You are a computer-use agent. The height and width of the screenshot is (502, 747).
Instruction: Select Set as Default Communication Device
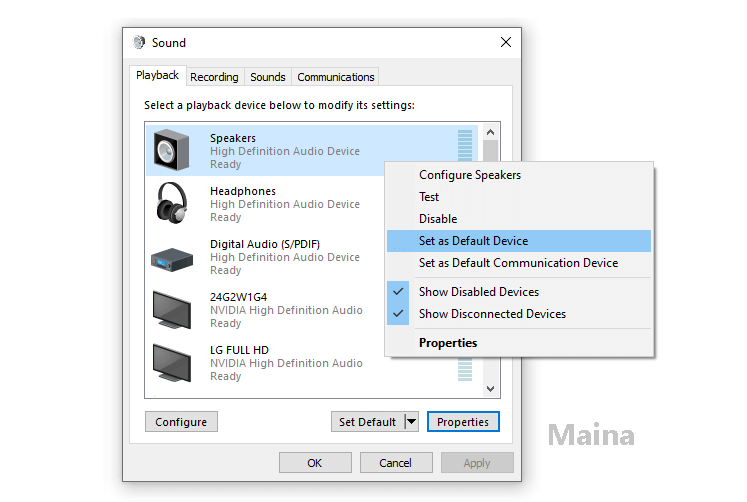pos(519,263)
